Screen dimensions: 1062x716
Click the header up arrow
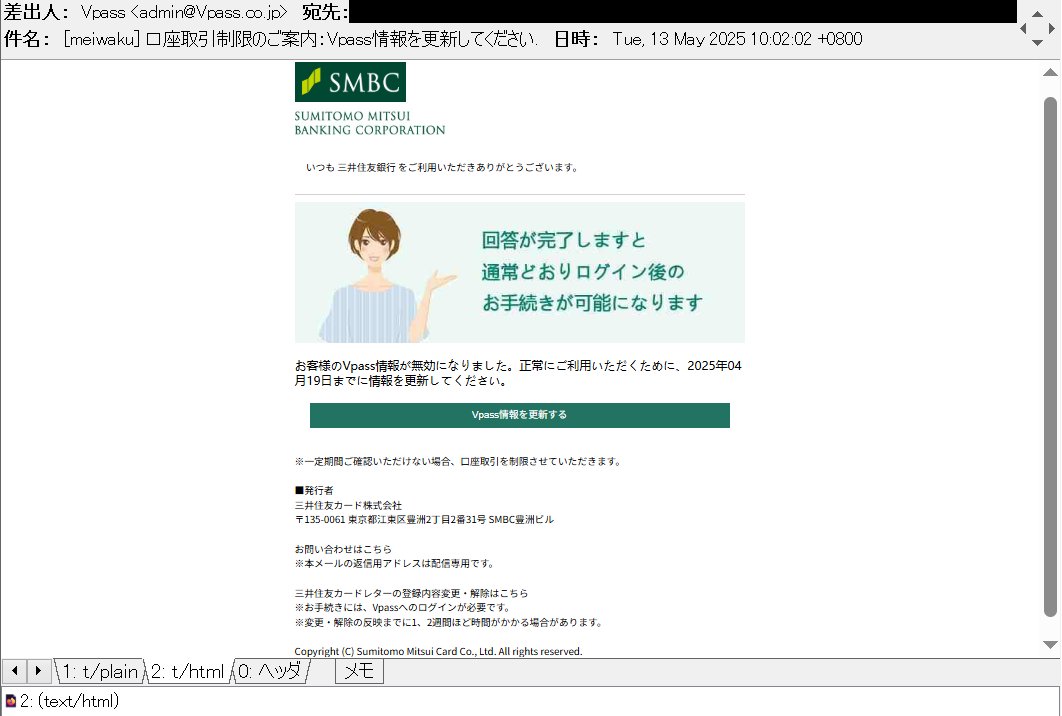pos(1037,14)
